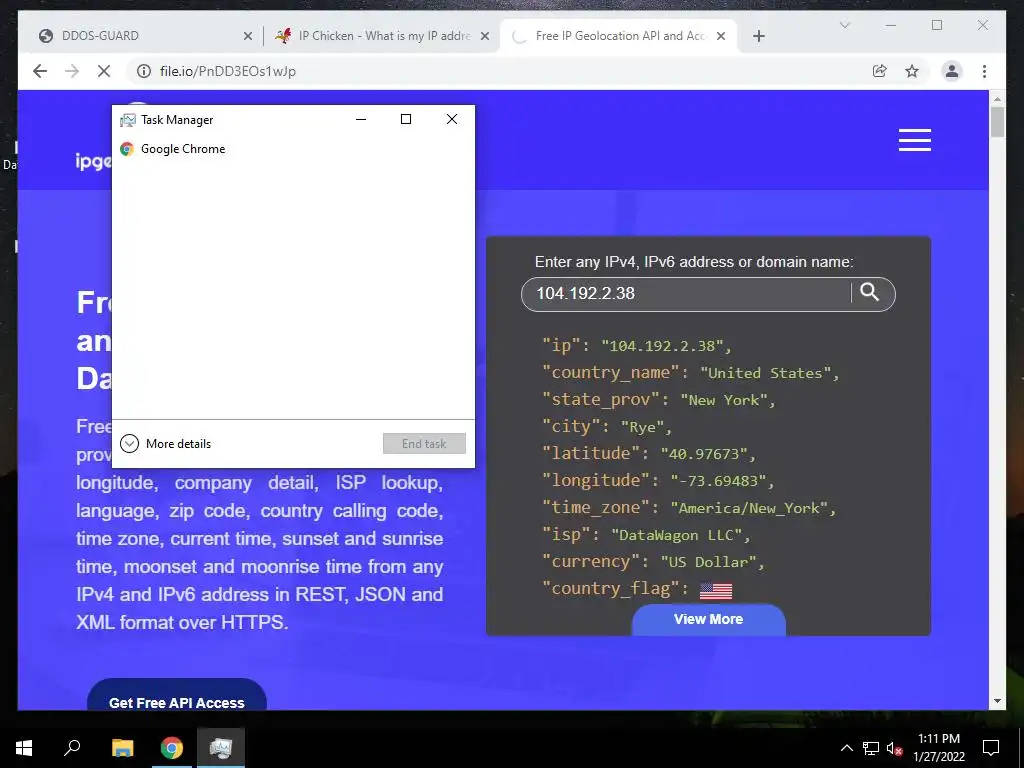Click the "United States" country value

point(765,373)
